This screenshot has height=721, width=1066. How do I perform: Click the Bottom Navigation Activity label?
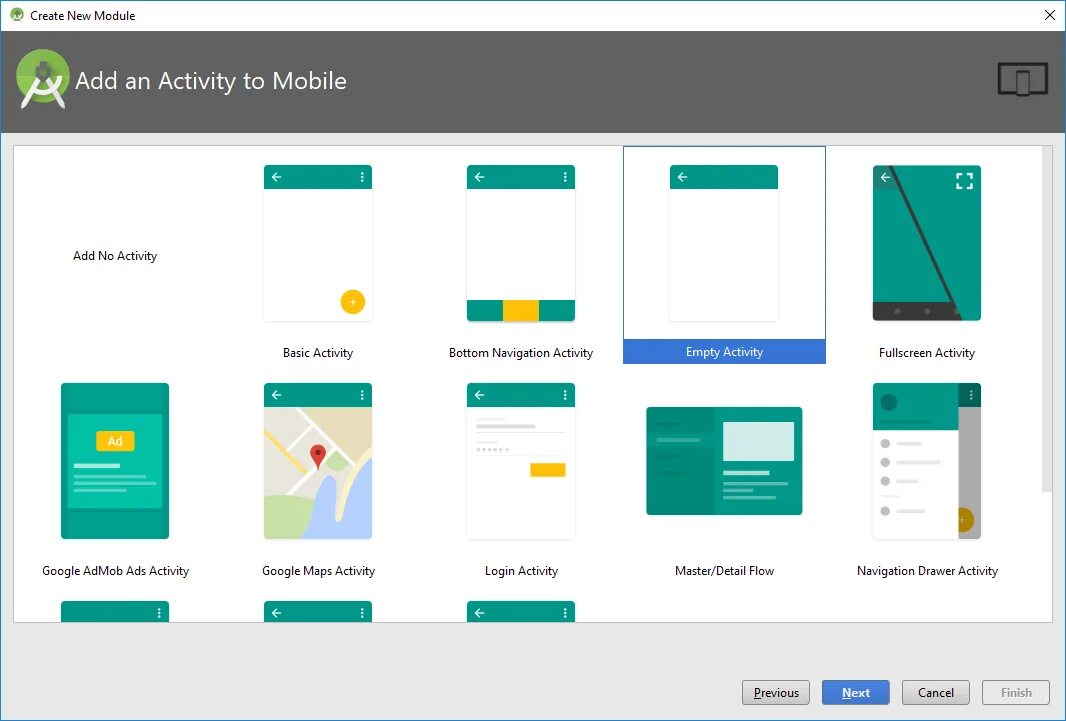coord(521,353)
